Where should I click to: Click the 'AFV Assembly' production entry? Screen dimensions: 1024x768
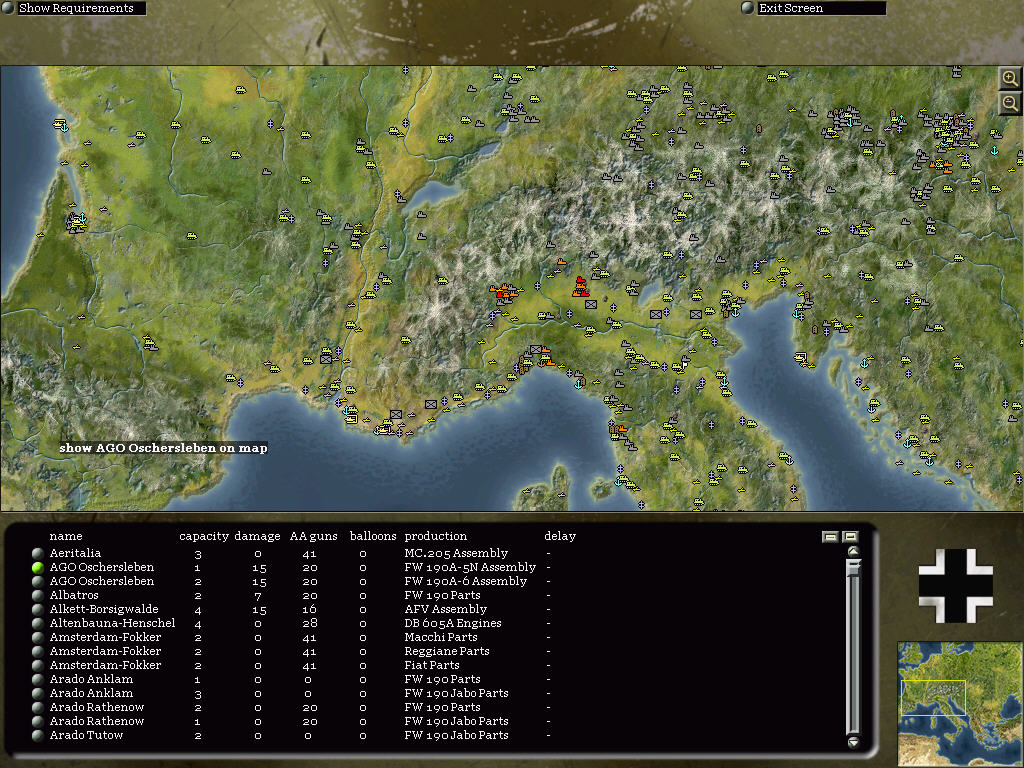tap(445, 609)
